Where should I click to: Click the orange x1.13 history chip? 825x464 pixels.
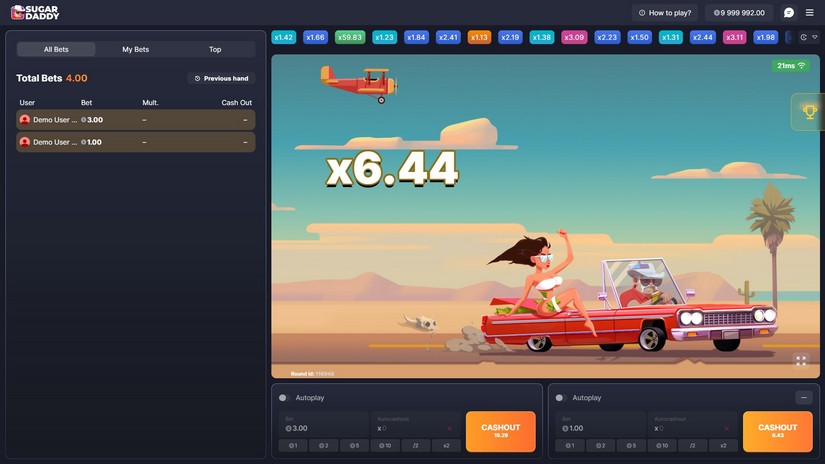click(479, 37)
